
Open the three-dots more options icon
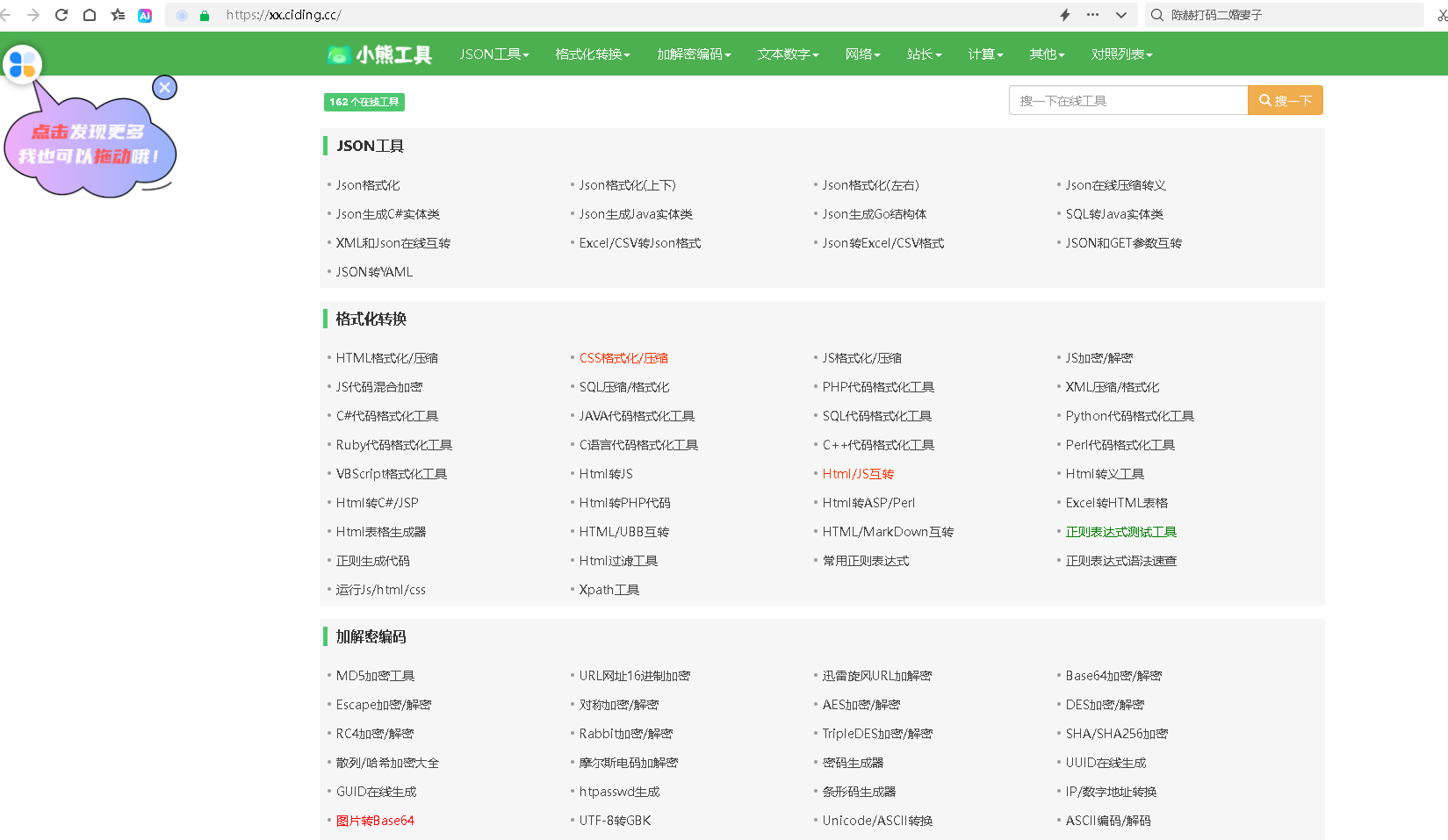tap(1092, 15)
